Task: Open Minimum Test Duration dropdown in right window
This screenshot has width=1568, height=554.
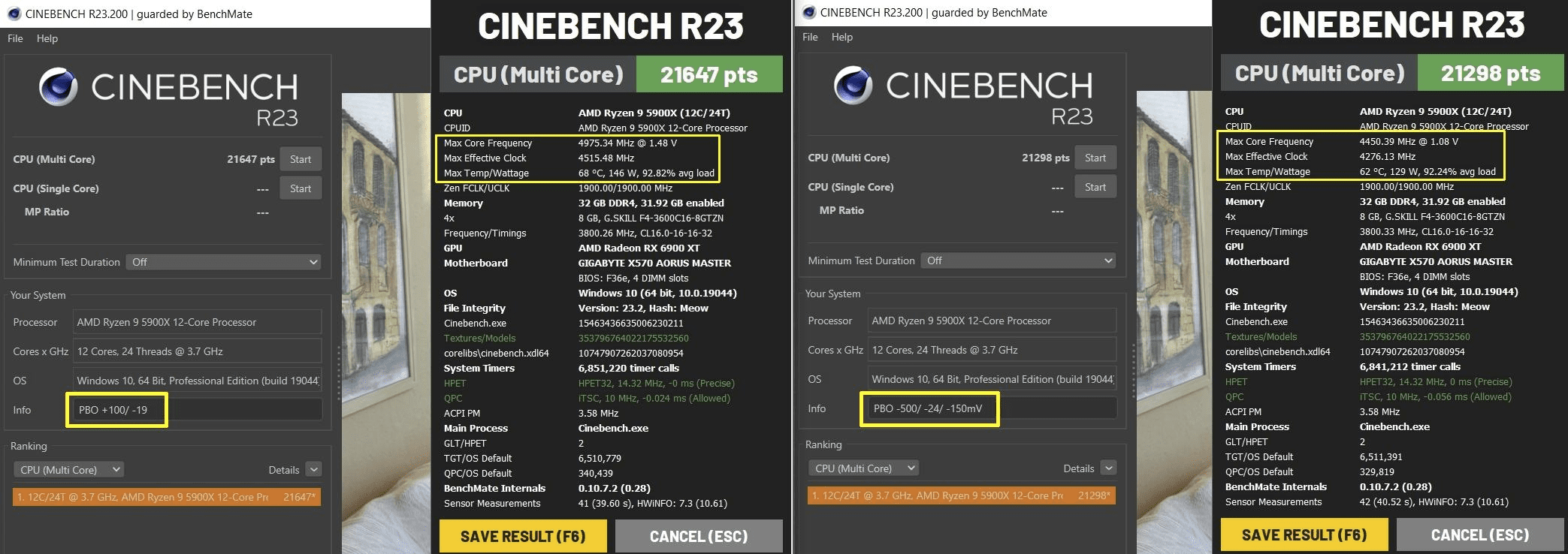Action: coord(1018,260)
